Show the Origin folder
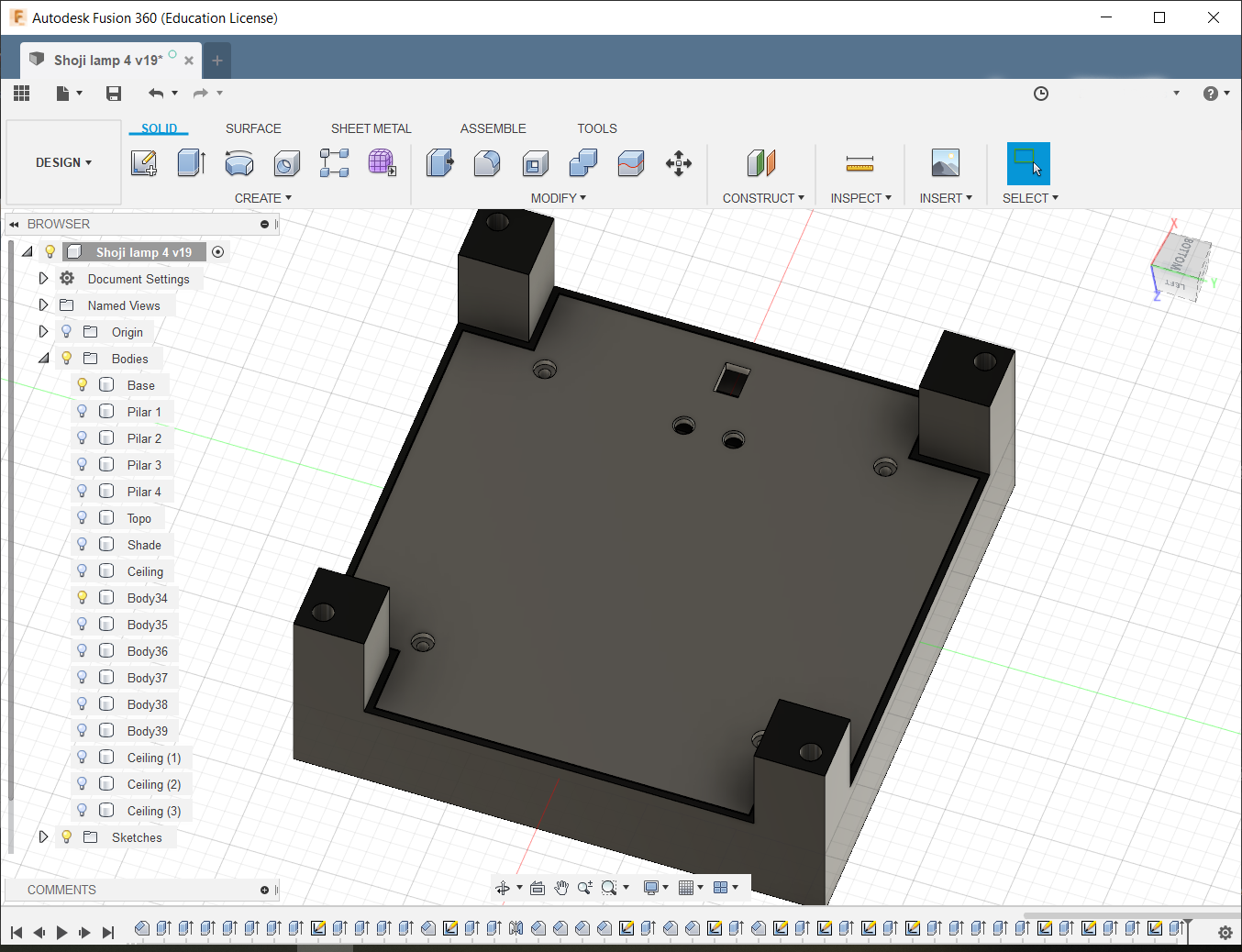This screenshot has width=1242, height=952. 66,332
